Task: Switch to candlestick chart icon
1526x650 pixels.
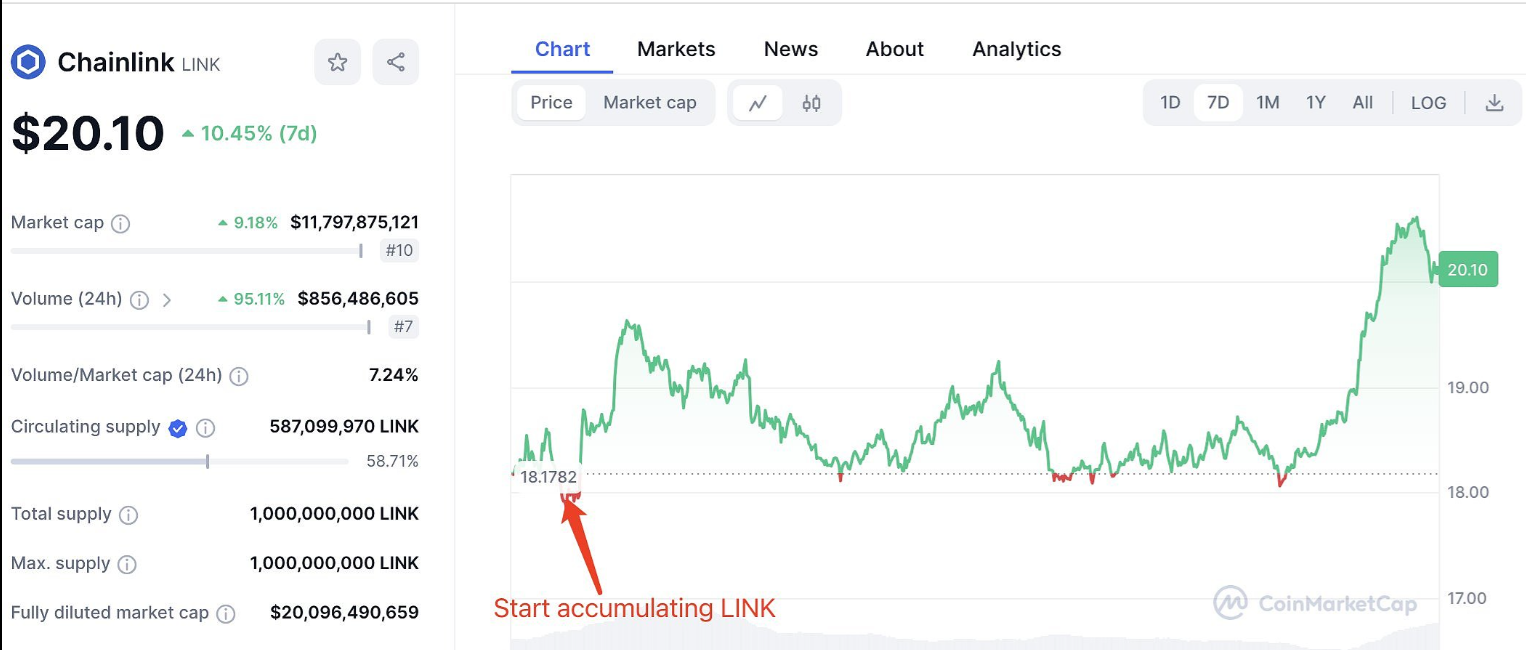Action: point(811,103)
